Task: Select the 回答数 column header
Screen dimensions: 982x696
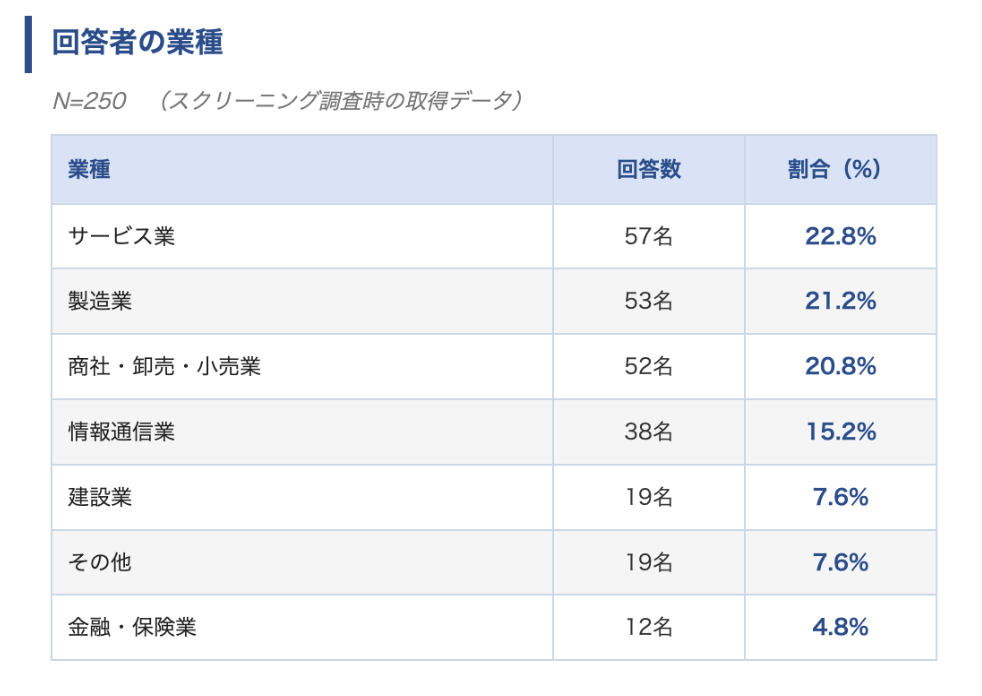Action: pyautogui.click(x=648, y=170)
